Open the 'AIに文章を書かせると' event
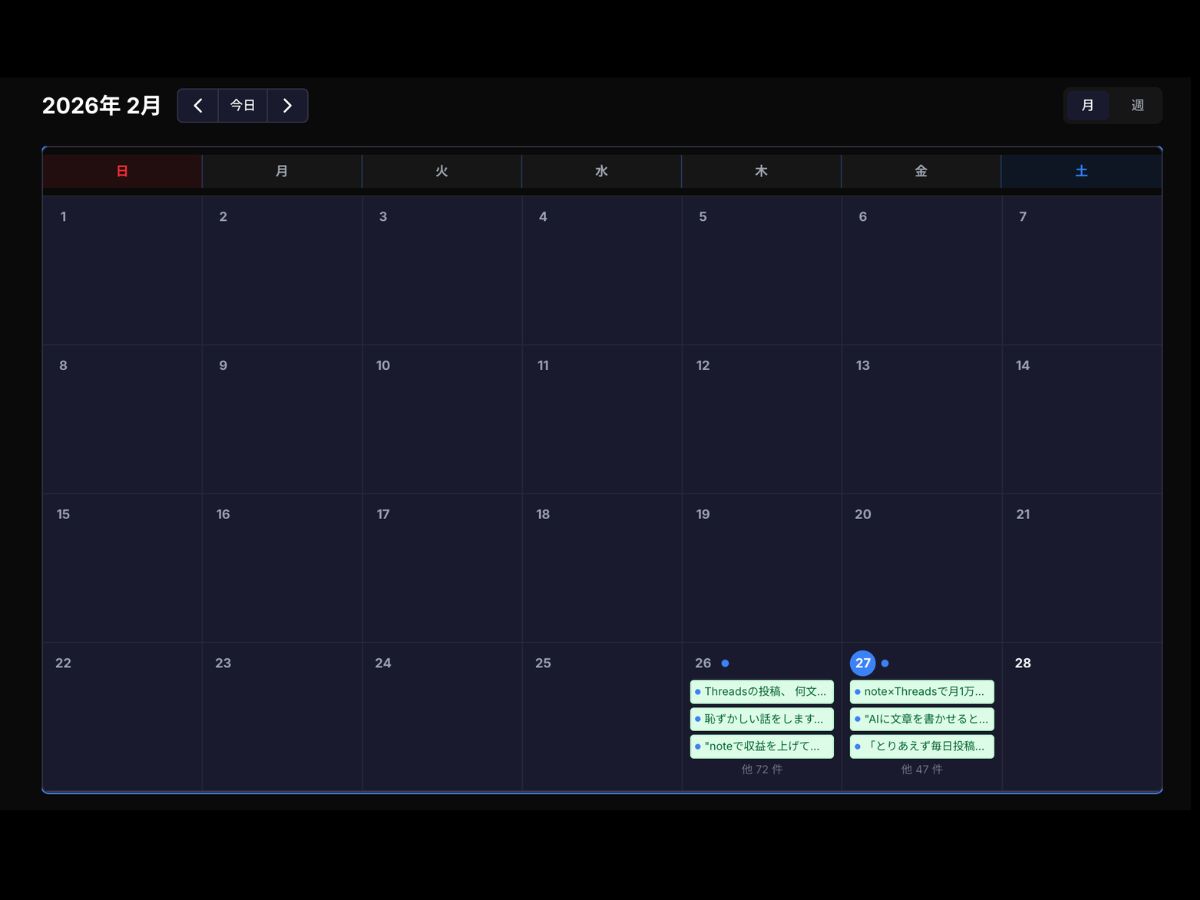 pos(922,719)
